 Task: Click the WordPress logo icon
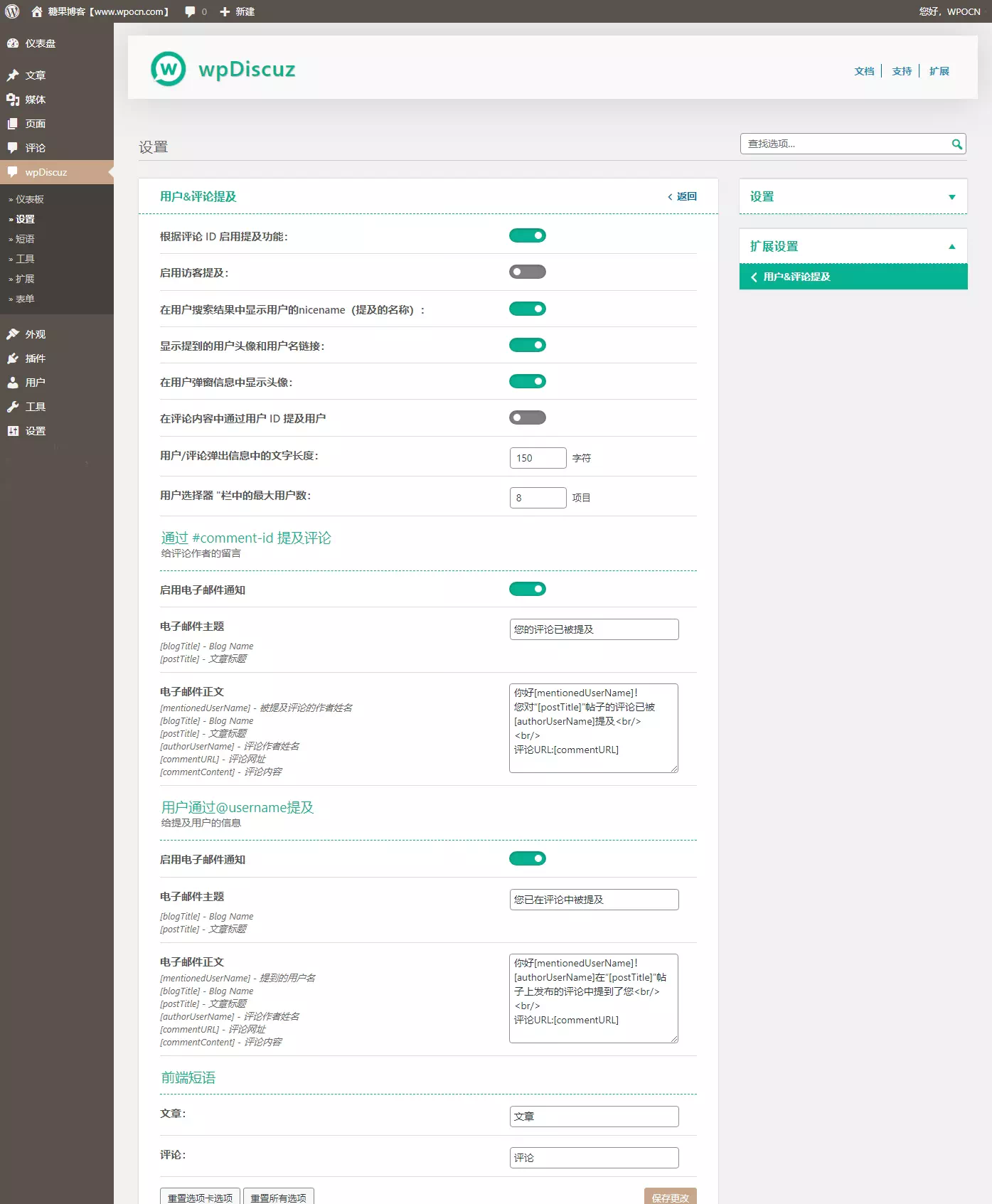click(x=12, y=11)
